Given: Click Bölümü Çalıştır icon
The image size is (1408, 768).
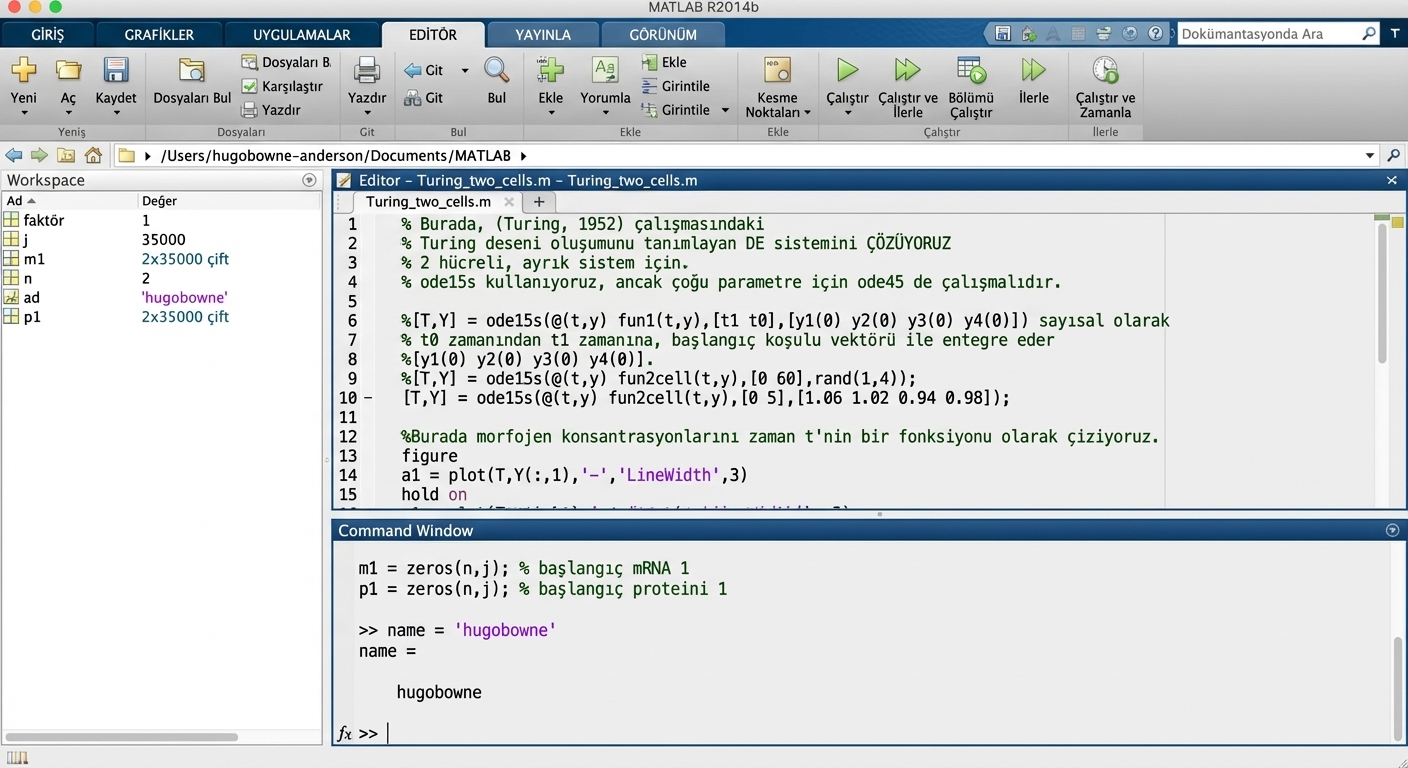Looking at the screenshot, I should 970,72.
